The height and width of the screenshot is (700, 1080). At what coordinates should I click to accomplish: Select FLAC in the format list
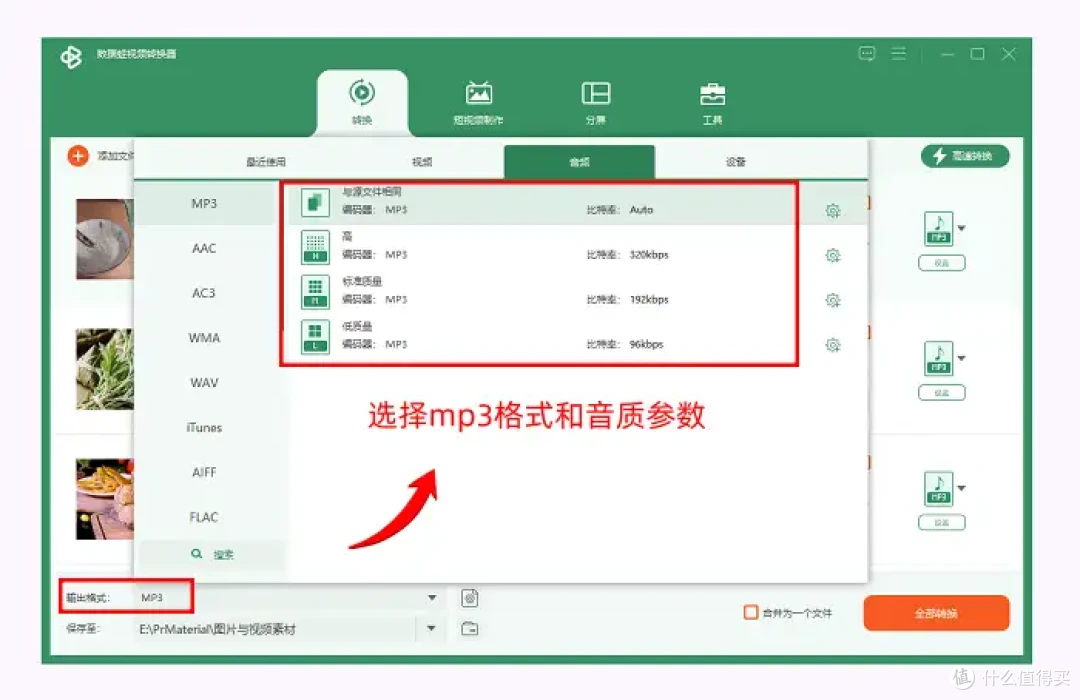205,517
